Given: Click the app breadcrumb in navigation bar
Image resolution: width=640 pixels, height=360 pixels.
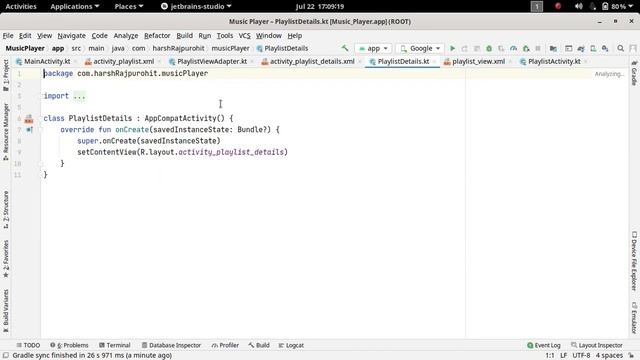Looking at the screenshot, I should pos(58,48).
